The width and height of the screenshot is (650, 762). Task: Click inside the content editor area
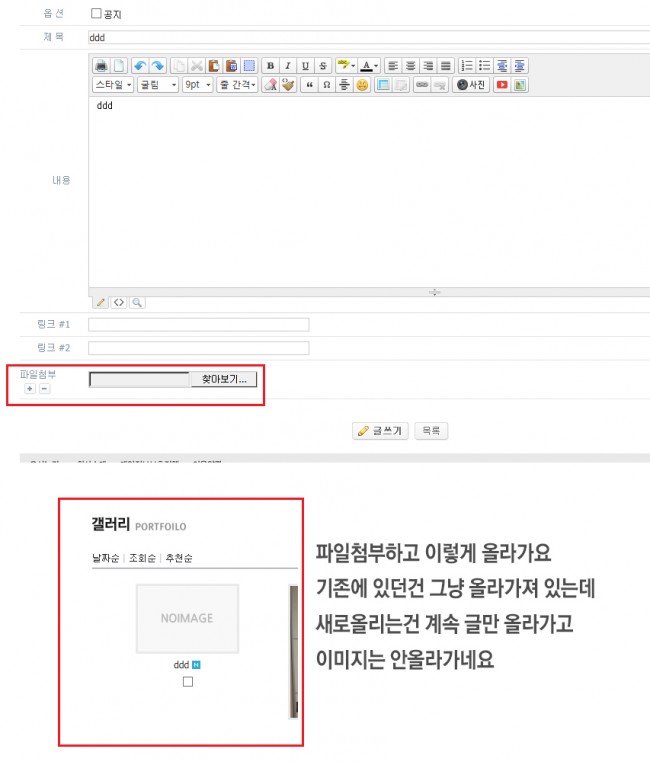369,192
